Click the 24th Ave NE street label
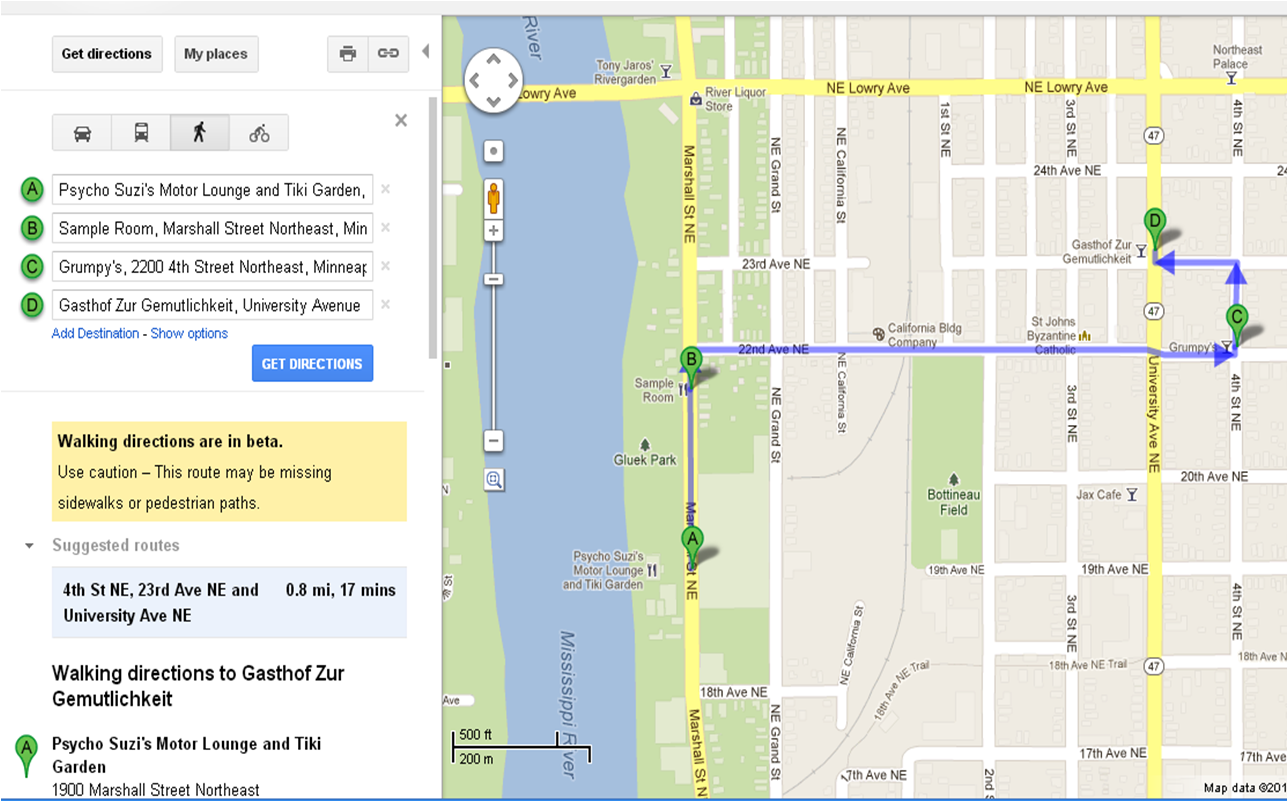 pyautogui.click(x=1067, y=171)
